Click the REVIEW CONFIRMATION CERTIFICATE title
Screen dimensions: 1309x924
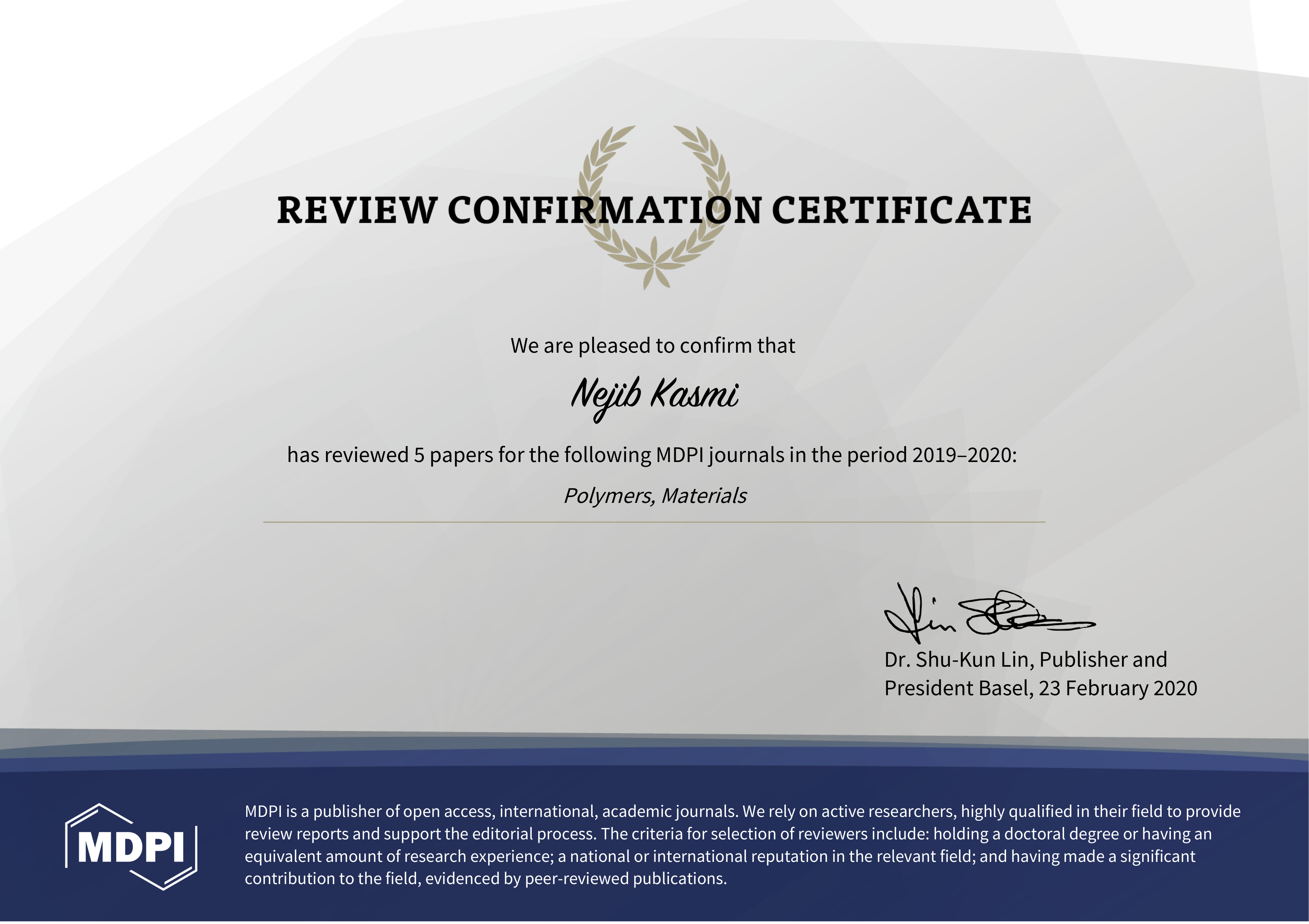[x=654, y=210]
